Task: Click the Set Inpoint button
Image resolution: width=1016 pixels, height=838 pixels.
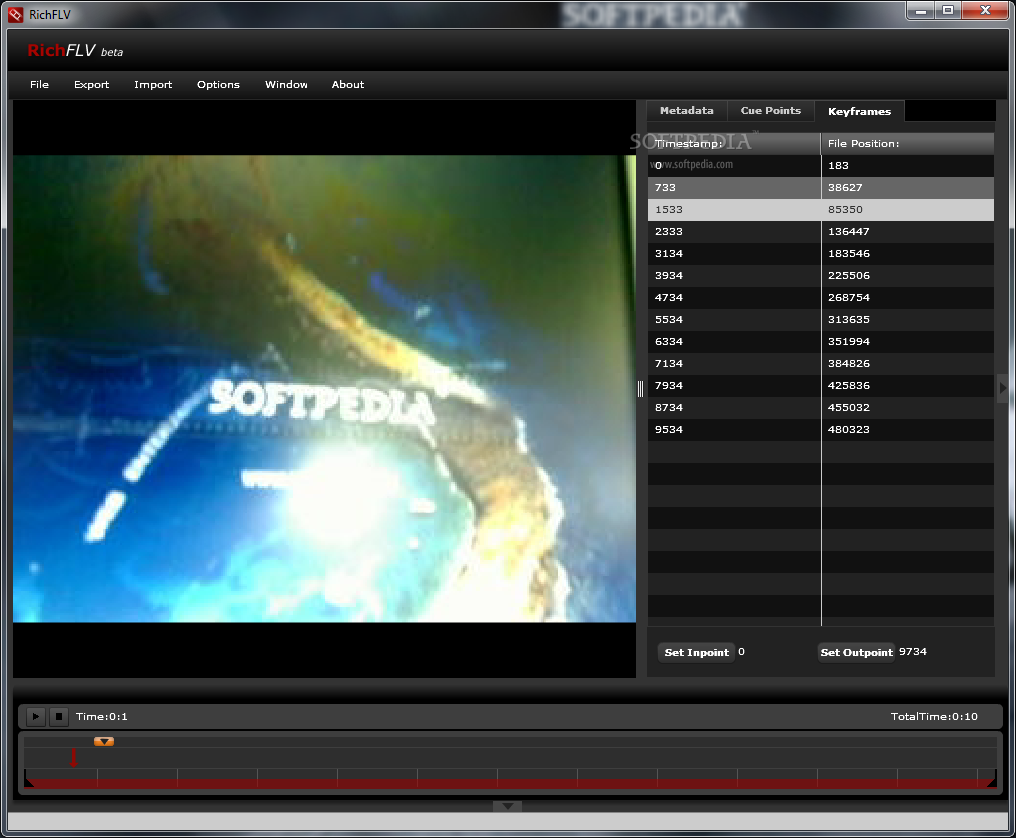Action: (x=697, y=653)
